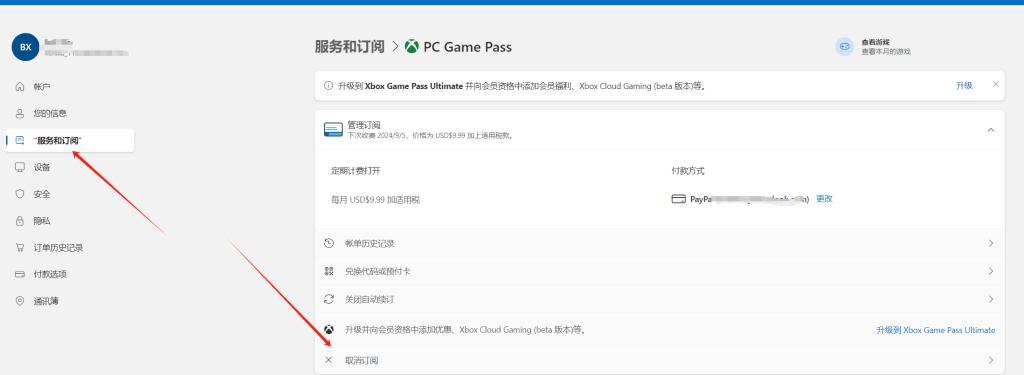
Task: Expand the 取消订阅 row chevron
Action: coord(991,360)
